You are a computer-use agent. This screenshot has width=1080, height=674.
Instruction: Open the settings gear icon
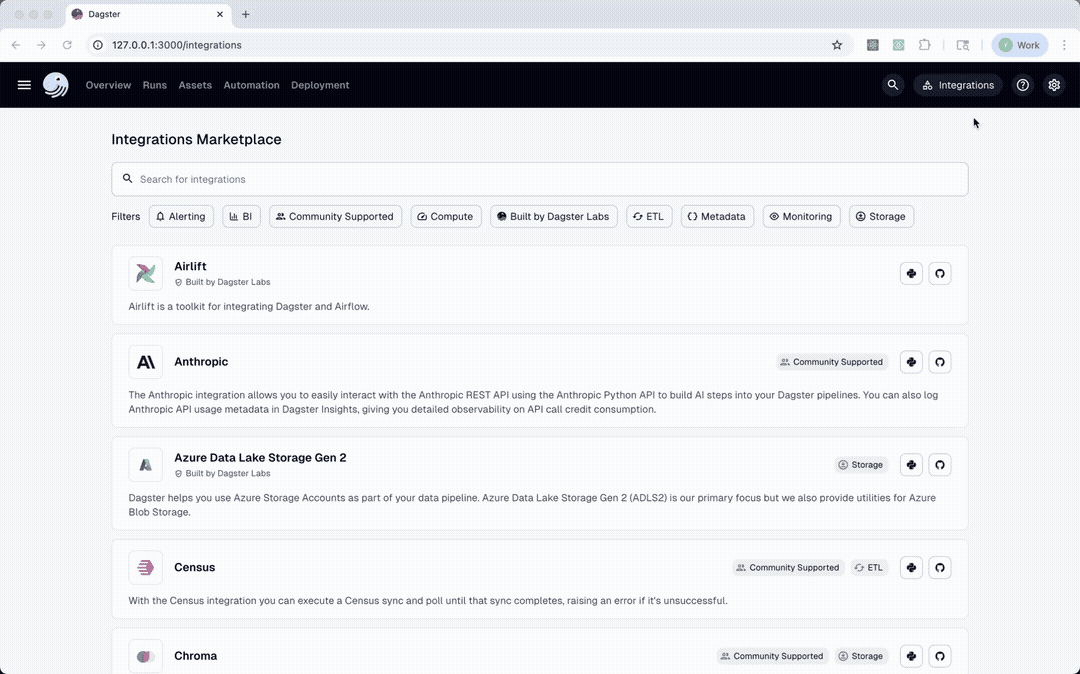pyautogui.click(x=1054, y=85)
